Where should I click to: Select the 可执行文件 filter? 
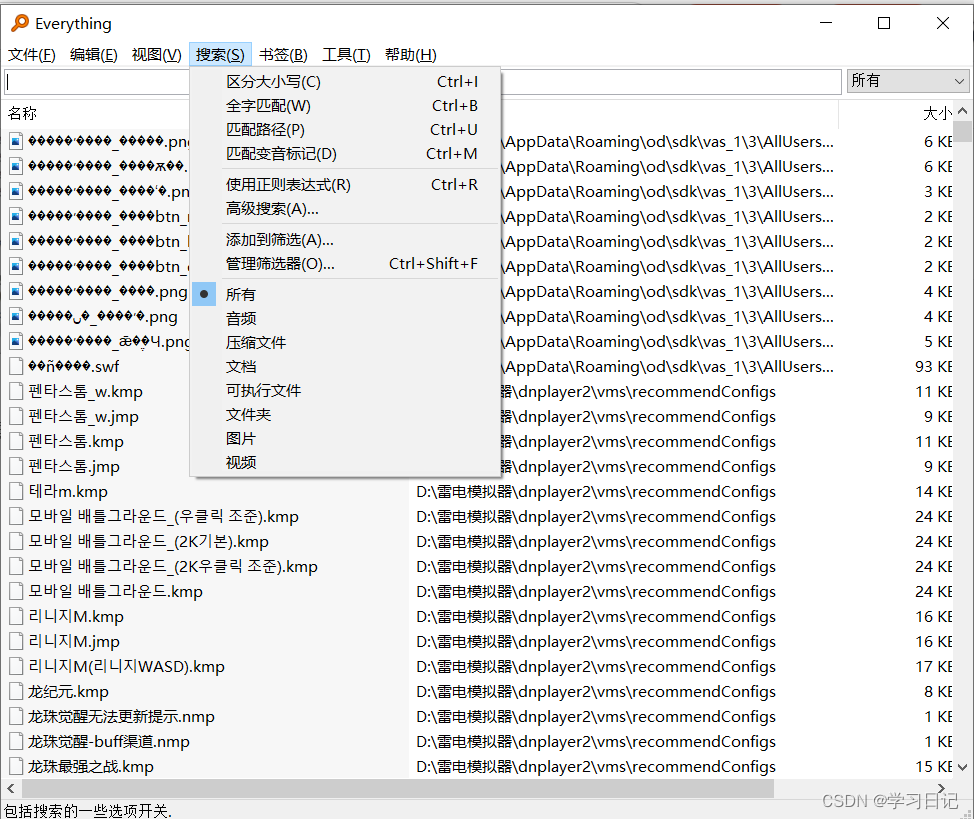tap(345, 391)
